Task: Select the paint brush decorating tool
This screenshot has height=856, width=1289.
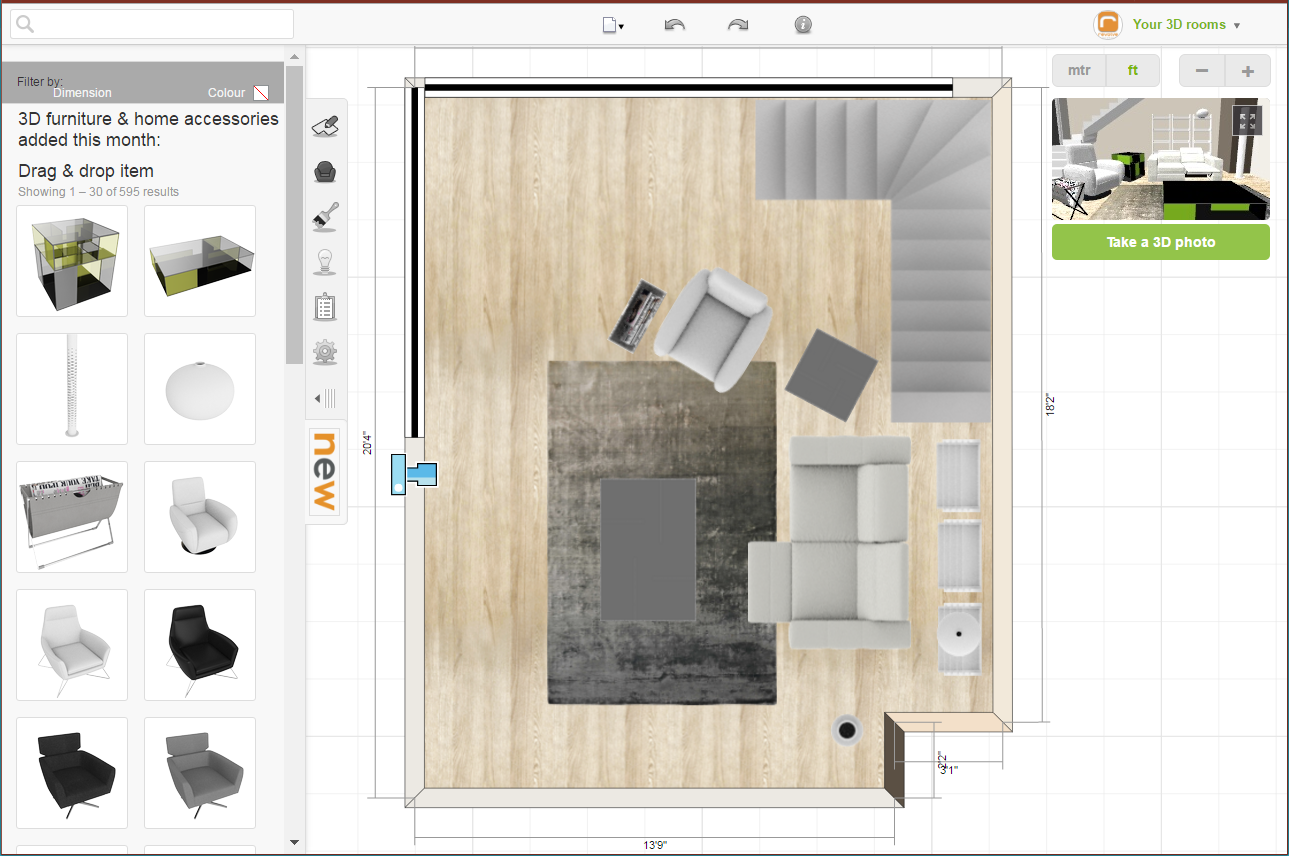Action: click(325, 217)
